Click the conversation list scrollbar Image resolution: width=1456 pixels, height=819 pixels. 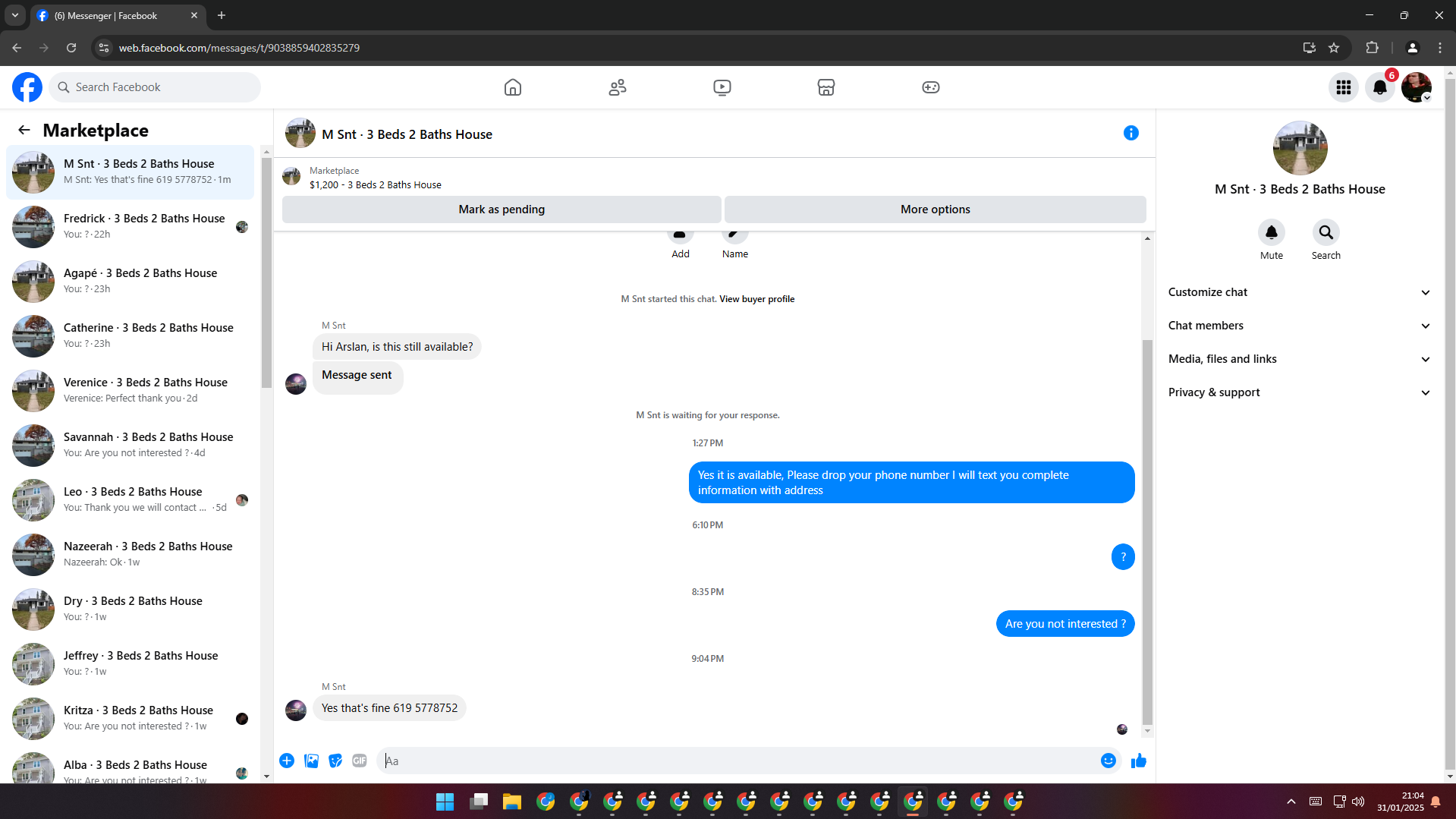click(266, 273)
